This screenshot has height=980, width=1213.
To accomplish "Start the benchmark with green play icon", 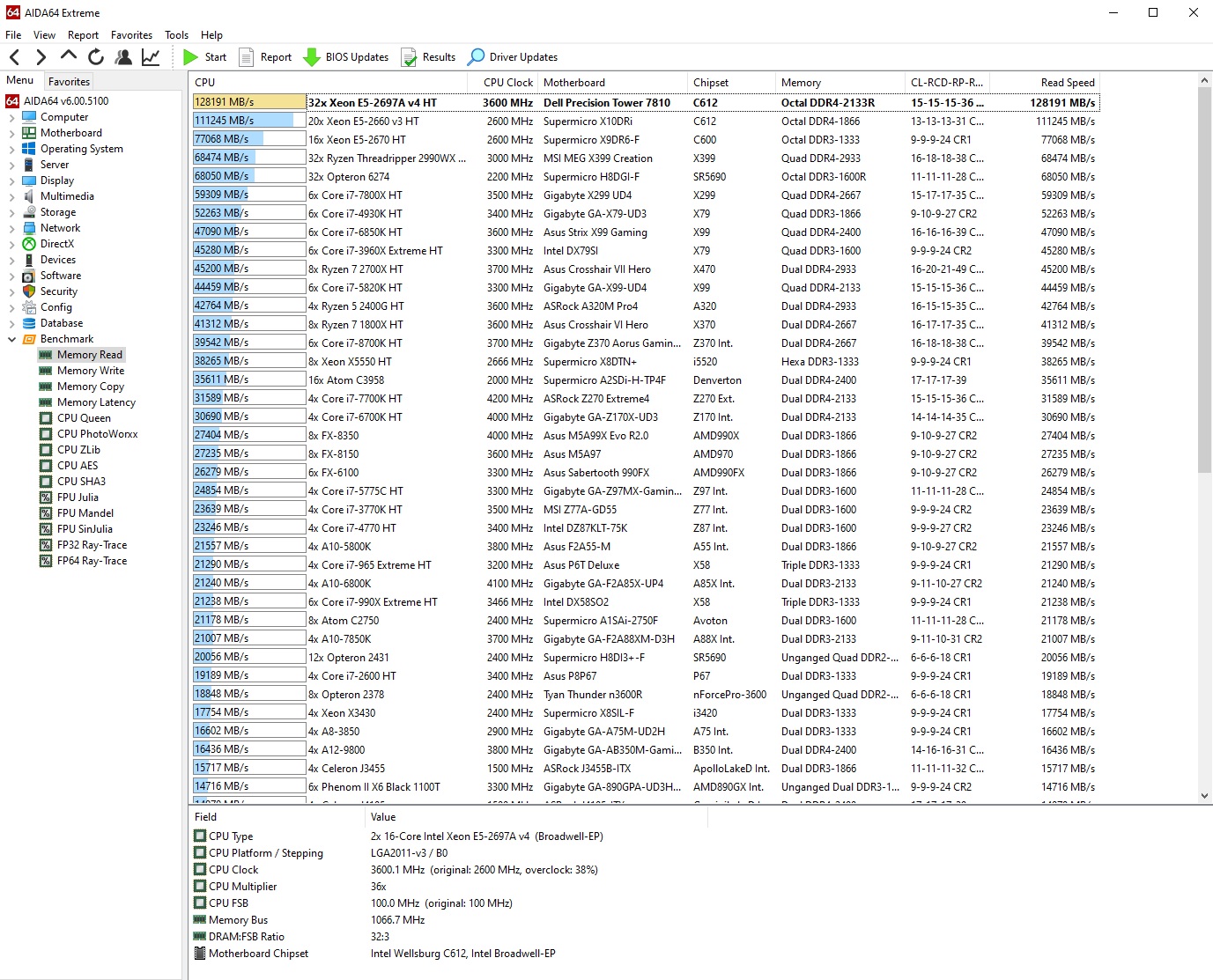I will [190, 57].
